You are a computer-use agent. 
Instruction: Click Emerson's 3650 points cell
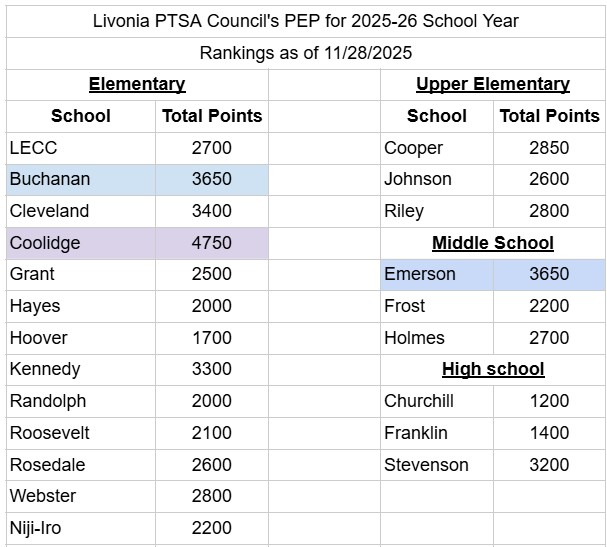pyautogui.click(x=549, y=274)
